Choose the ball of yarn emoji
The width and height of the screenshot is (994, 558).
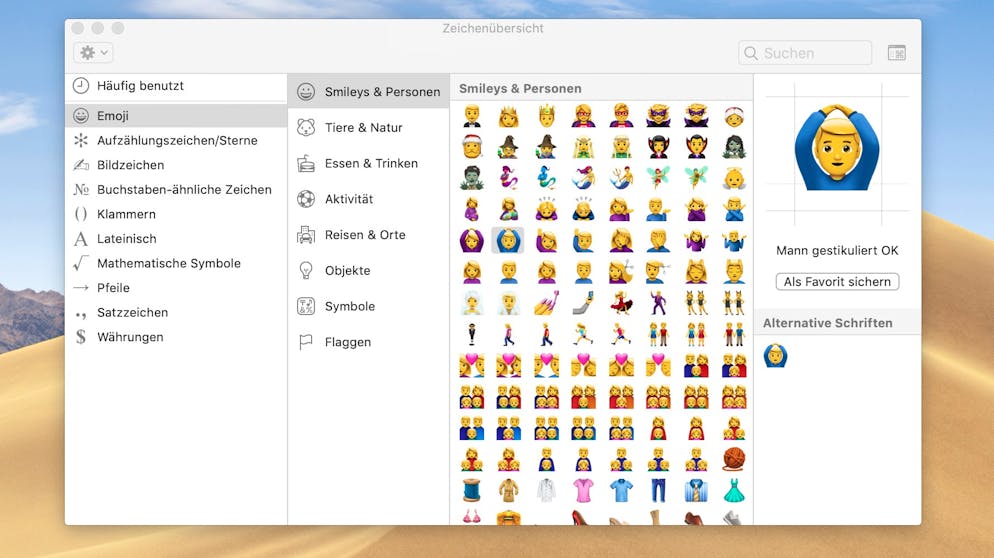click(x=733, y=458)
